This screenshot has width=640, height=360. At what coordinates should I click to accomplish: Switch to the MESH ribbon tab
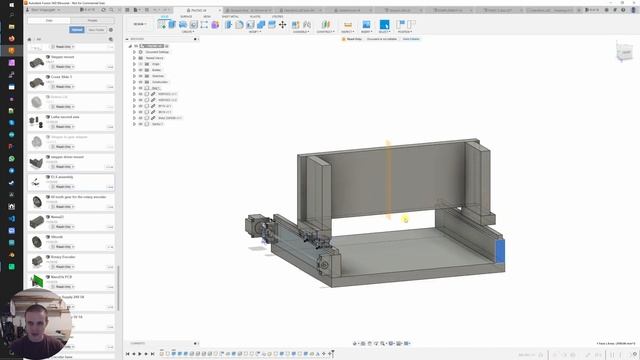(207, 17)
